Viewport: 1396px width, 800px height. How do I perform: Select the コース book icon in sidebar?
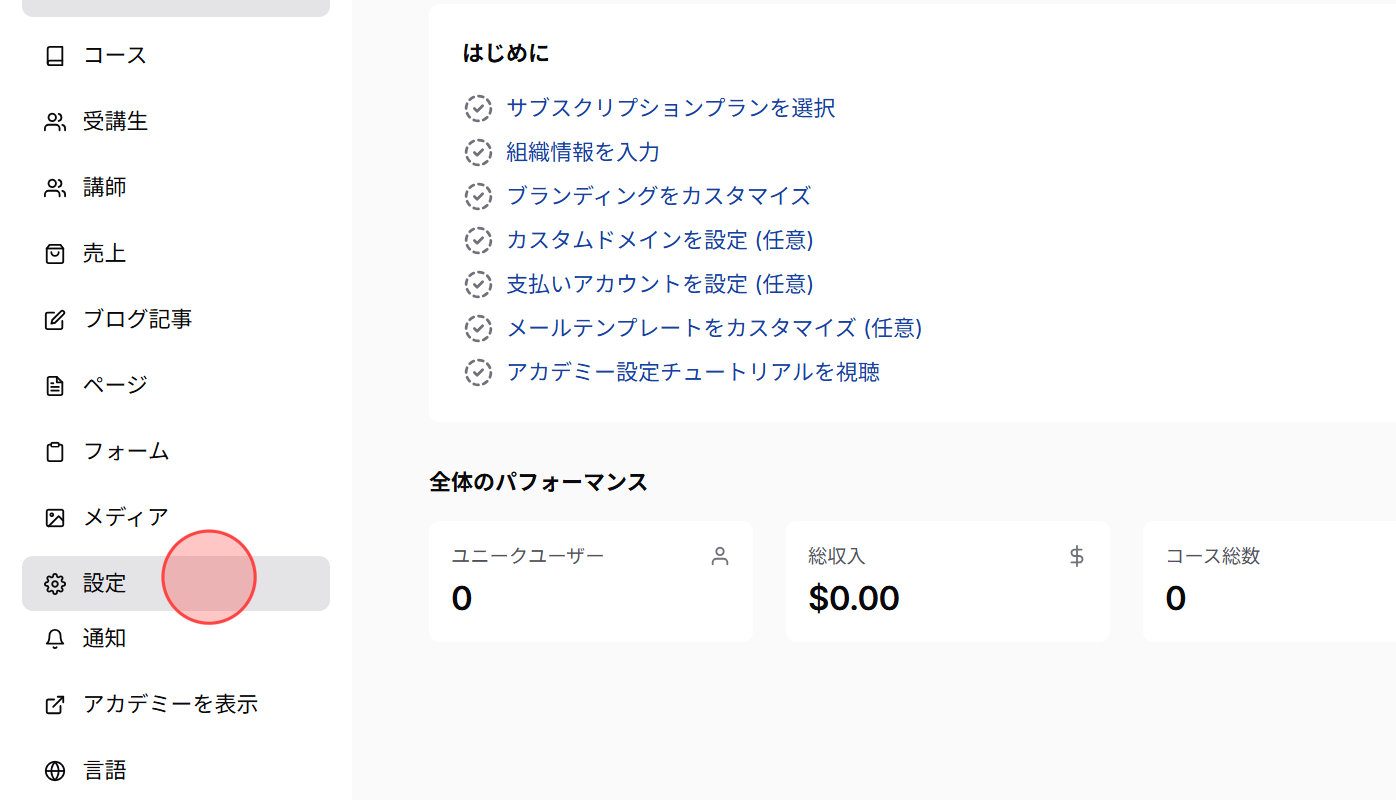[55, 56]
